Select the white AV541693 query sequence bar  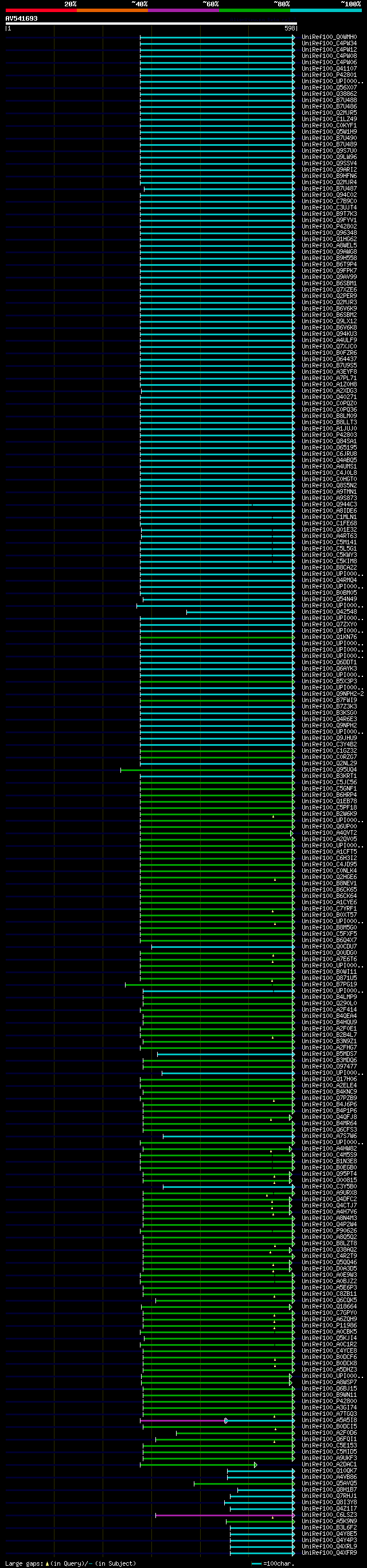pos(151,24)
